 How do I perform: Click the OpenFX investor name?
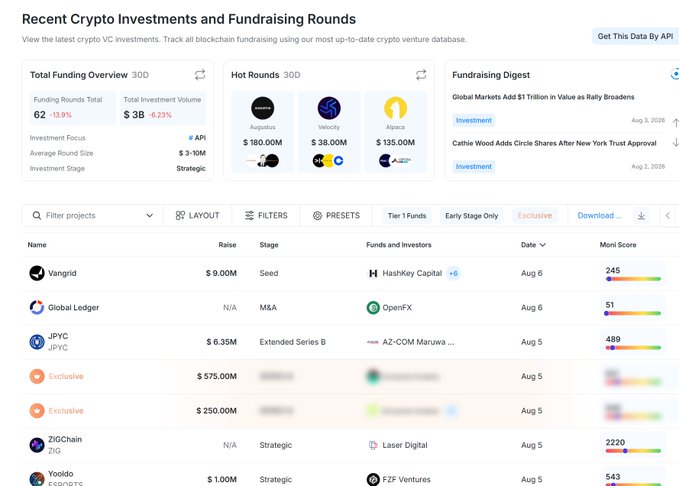[x=397, y=308]
